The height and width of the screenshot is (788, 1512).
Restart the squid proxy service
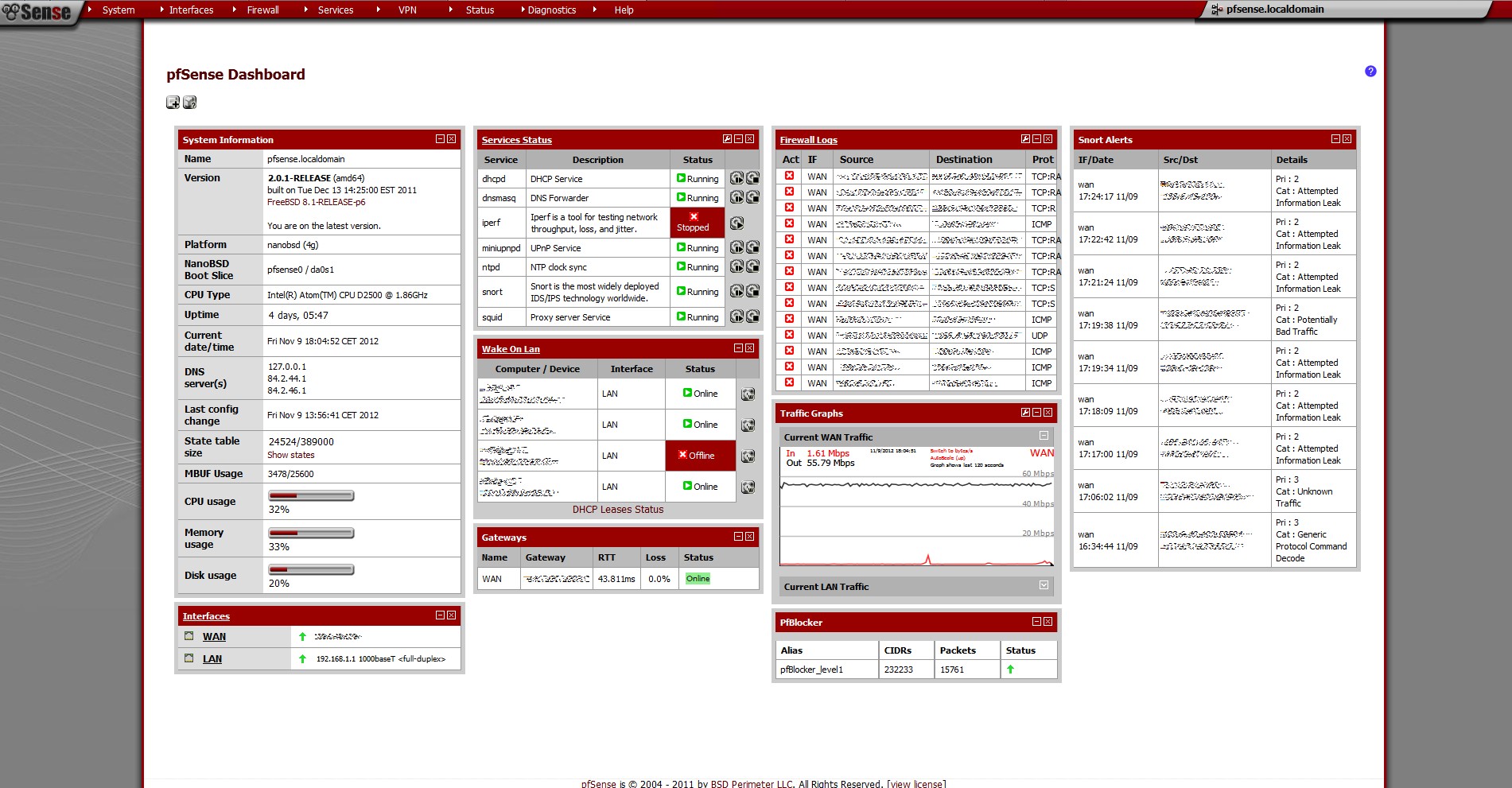pos(737,316)
